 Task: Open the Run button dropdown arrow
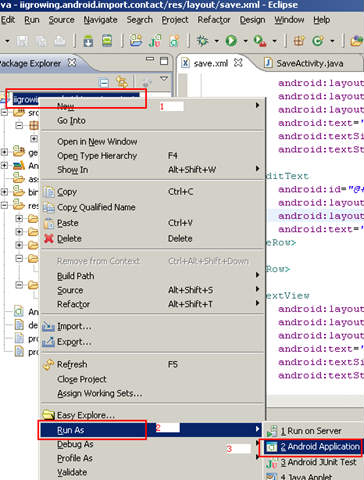pos(245,41)
